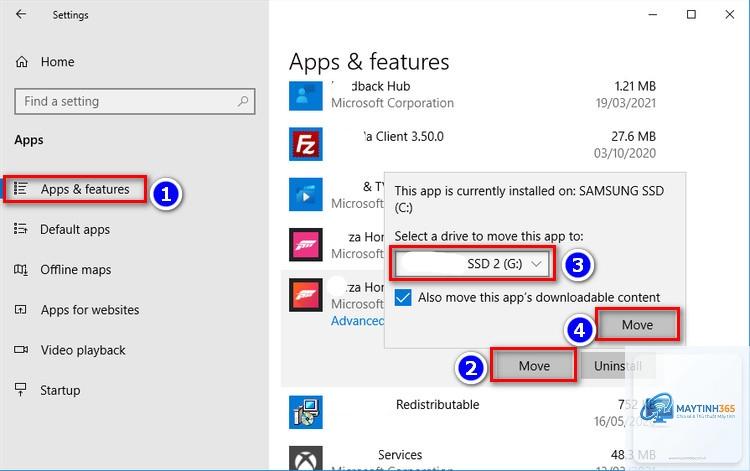
Task: Open Offline maps settings page
Action: 76,270
